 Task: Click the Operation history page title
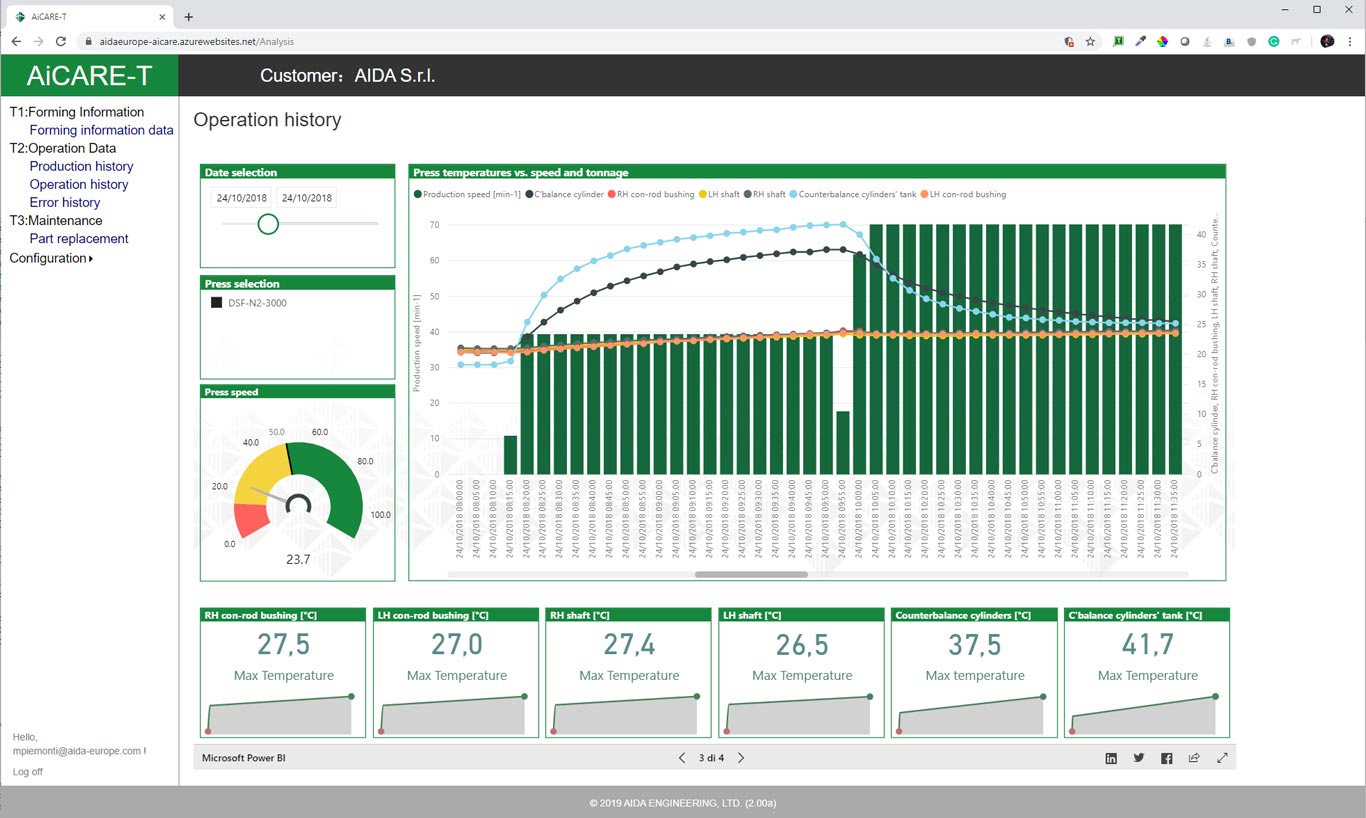point(267,120)
